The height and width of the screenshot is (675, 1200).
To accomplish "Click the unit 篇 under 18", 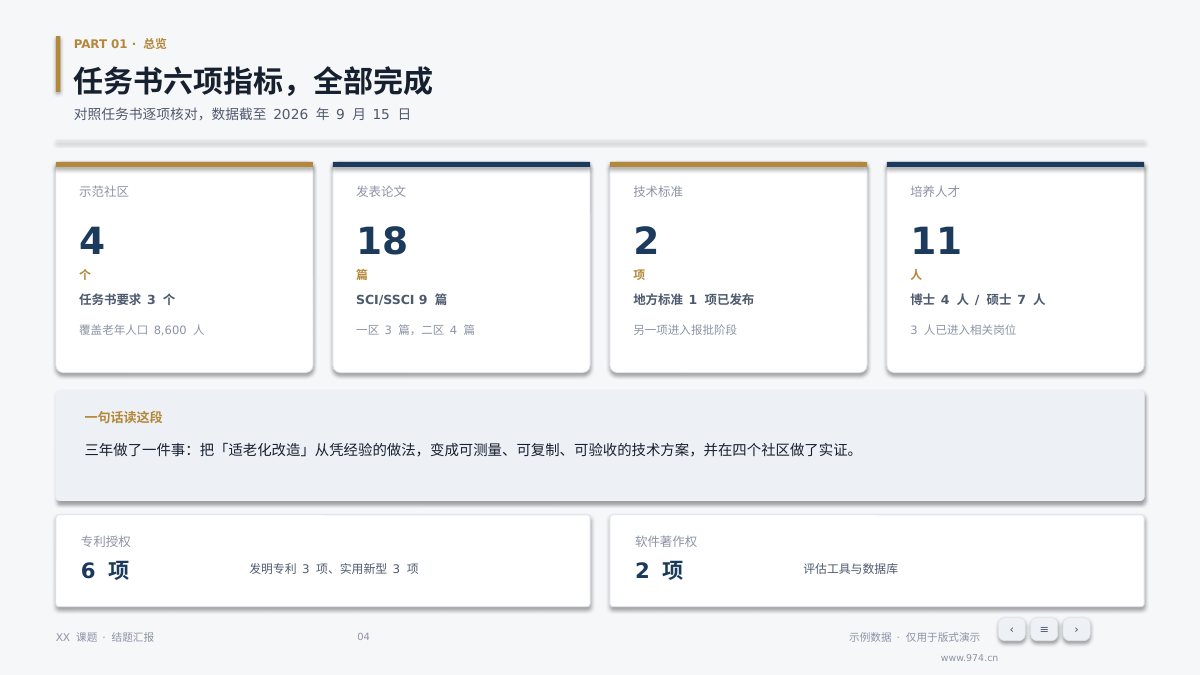I will coord(362,274).
